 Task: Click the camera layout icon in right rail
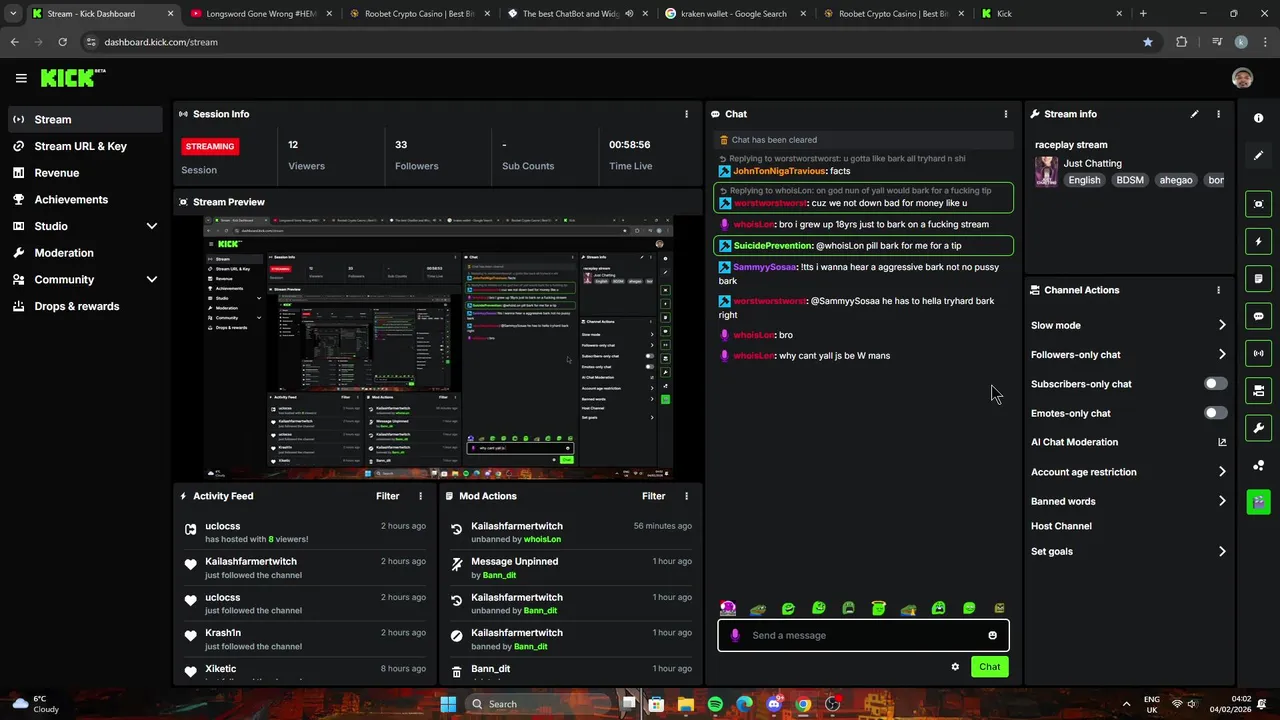[x=1258, y=391]
